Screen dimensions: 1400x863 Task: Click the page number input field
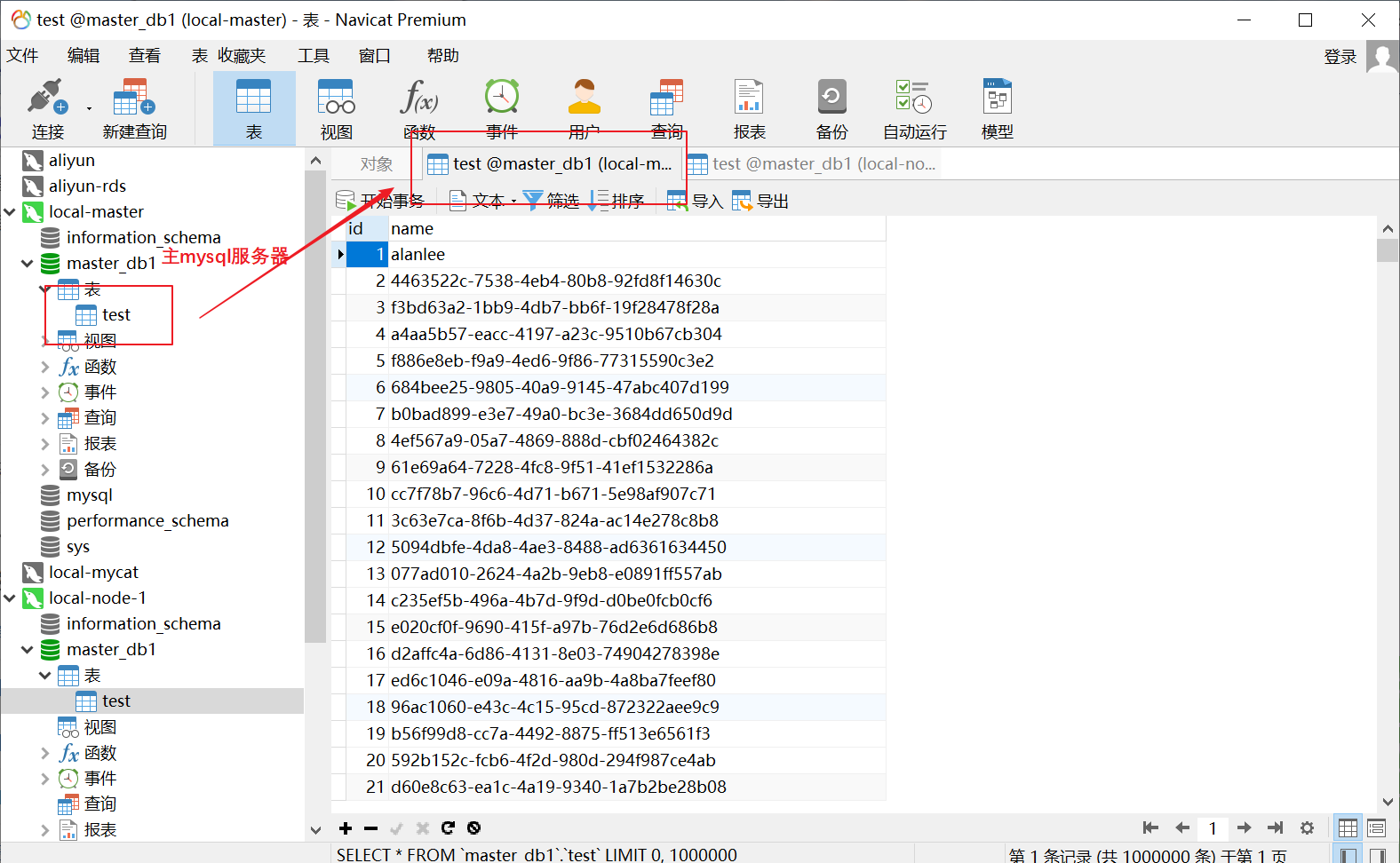pos(1213,828)
